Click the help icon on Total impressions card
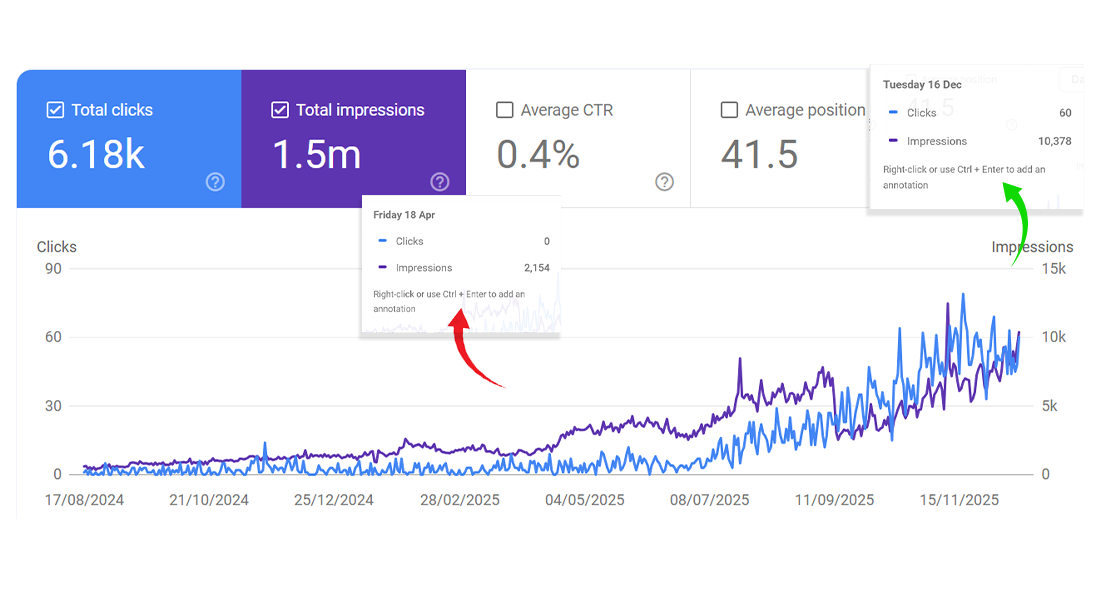1100x600 pixels. [440, 182]
